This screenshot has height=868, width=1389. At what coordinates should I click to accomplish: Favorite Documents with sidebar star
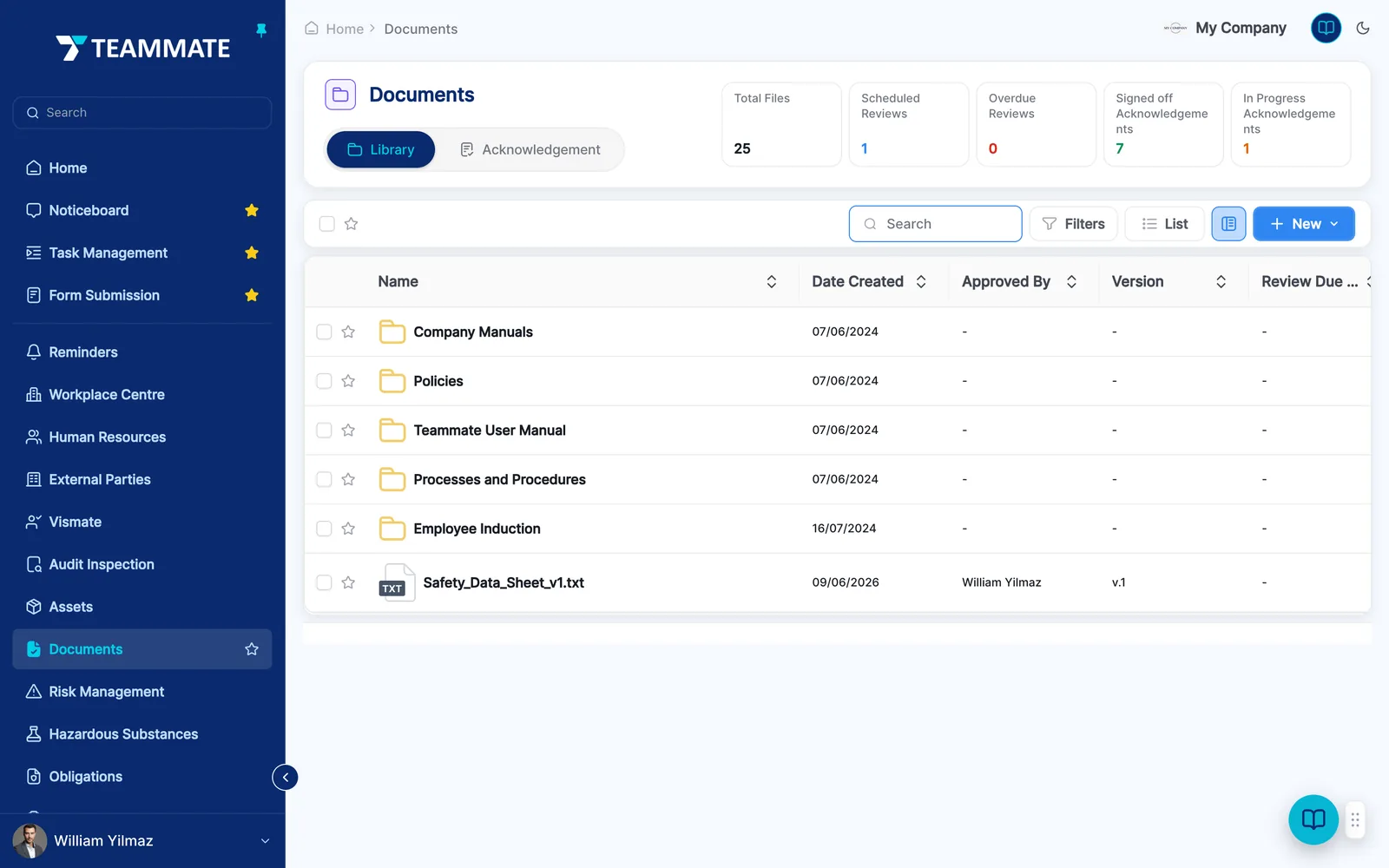(252, 649)
